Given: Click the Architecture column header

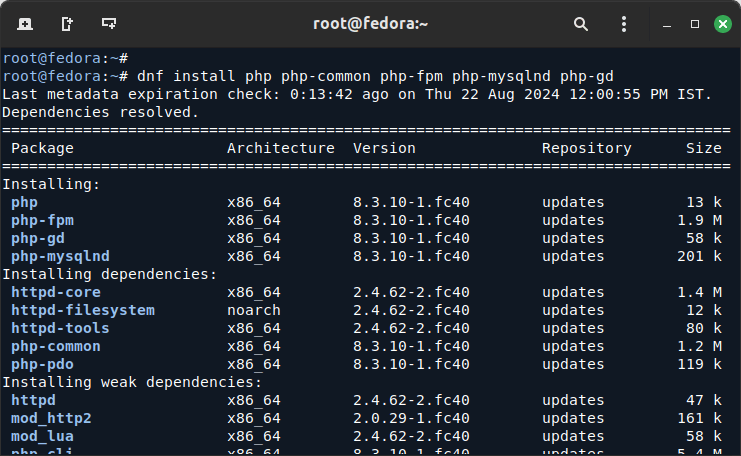Looking at the screenshot, I should [281, 148].
